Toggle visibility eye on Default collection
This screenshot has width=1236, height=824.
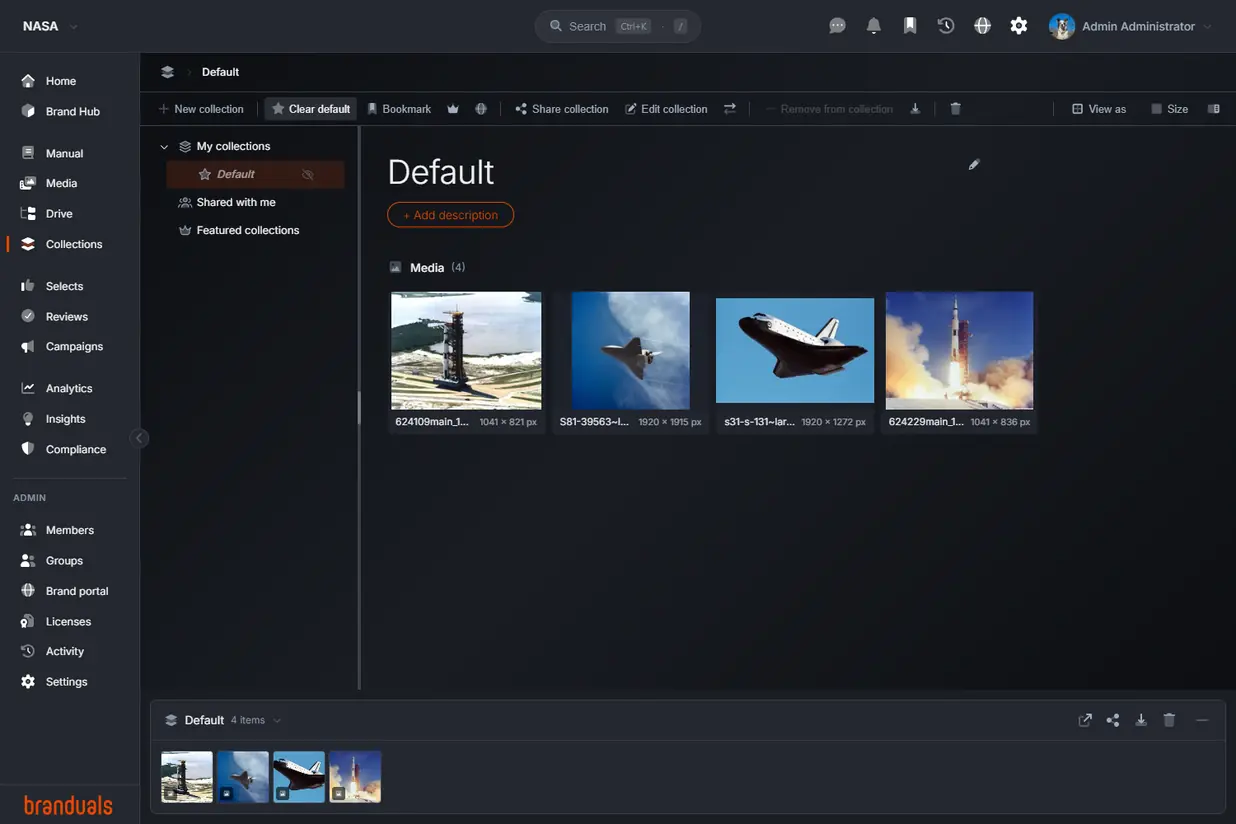tap(308, 174)
